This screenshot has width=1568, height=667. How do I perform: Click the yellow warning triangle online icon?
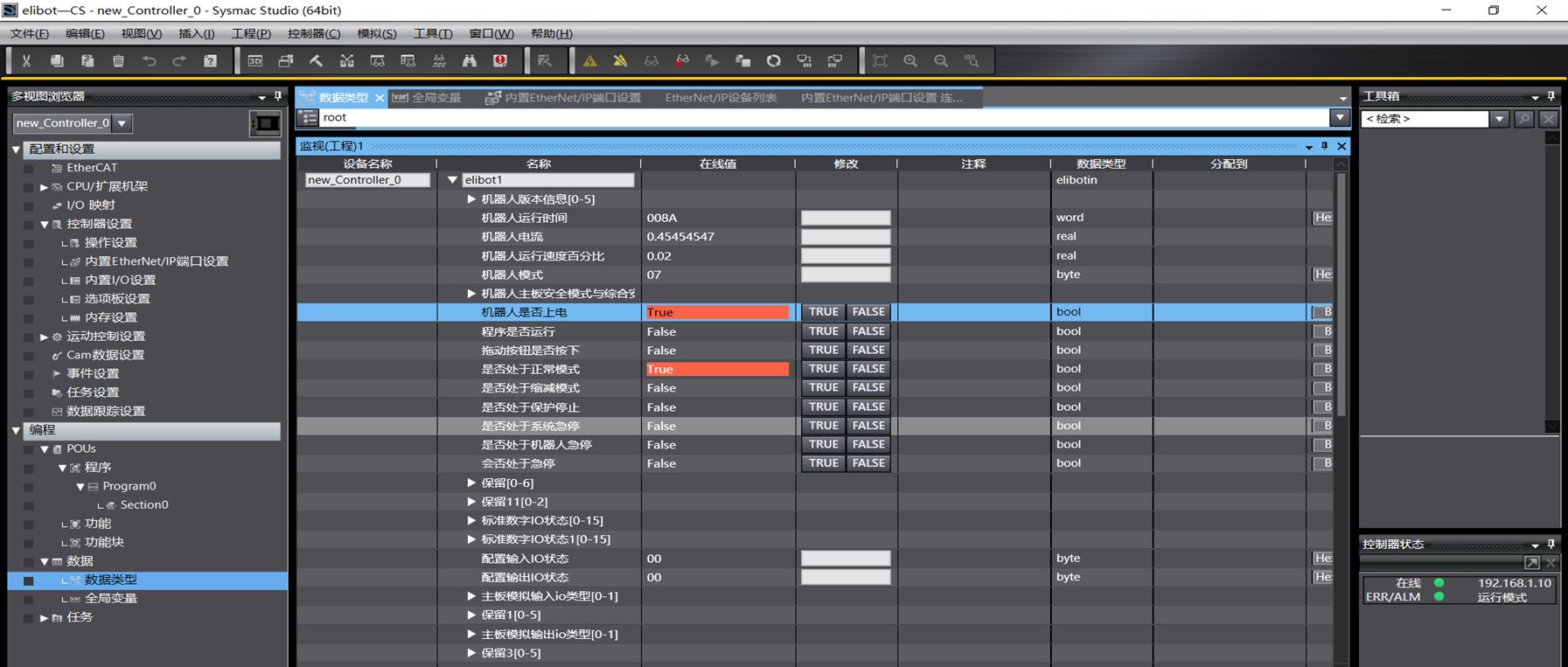[x=590, y=61]
